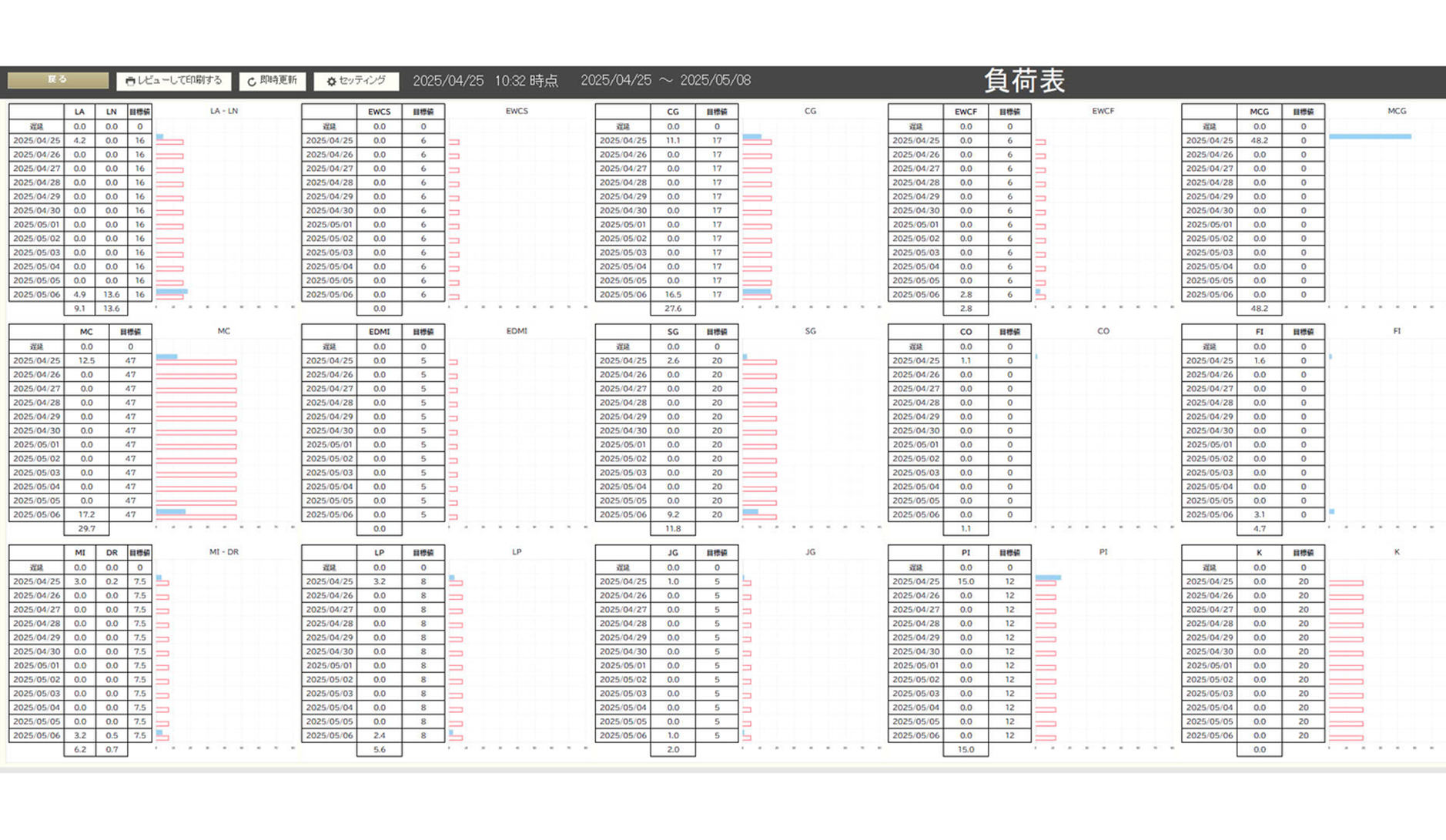Click the EWCS column header in table

click(x=379, y=112)
